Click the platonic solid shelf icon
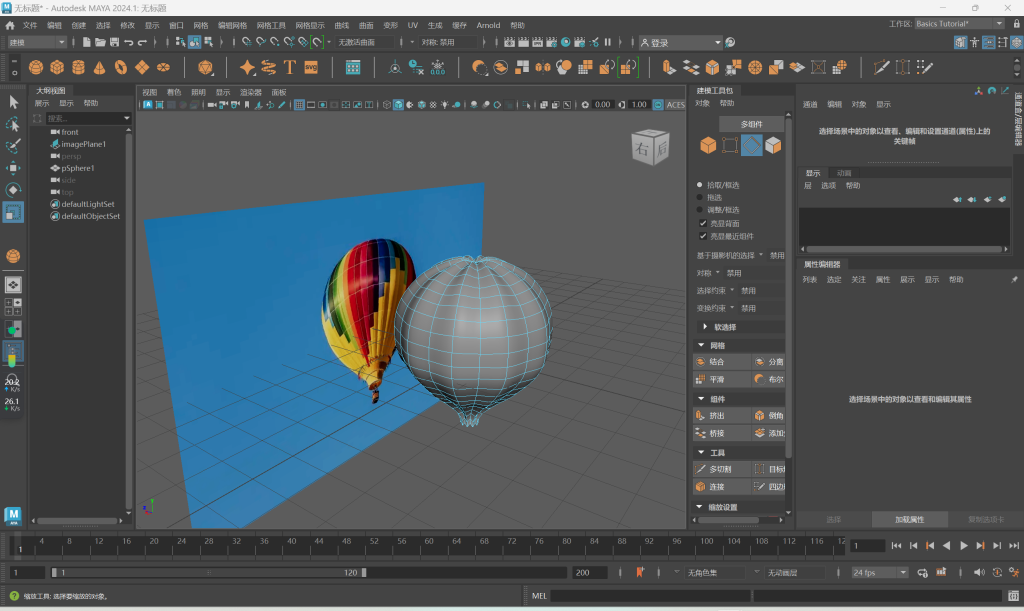 pyautogui.click(x=205, y=67)
